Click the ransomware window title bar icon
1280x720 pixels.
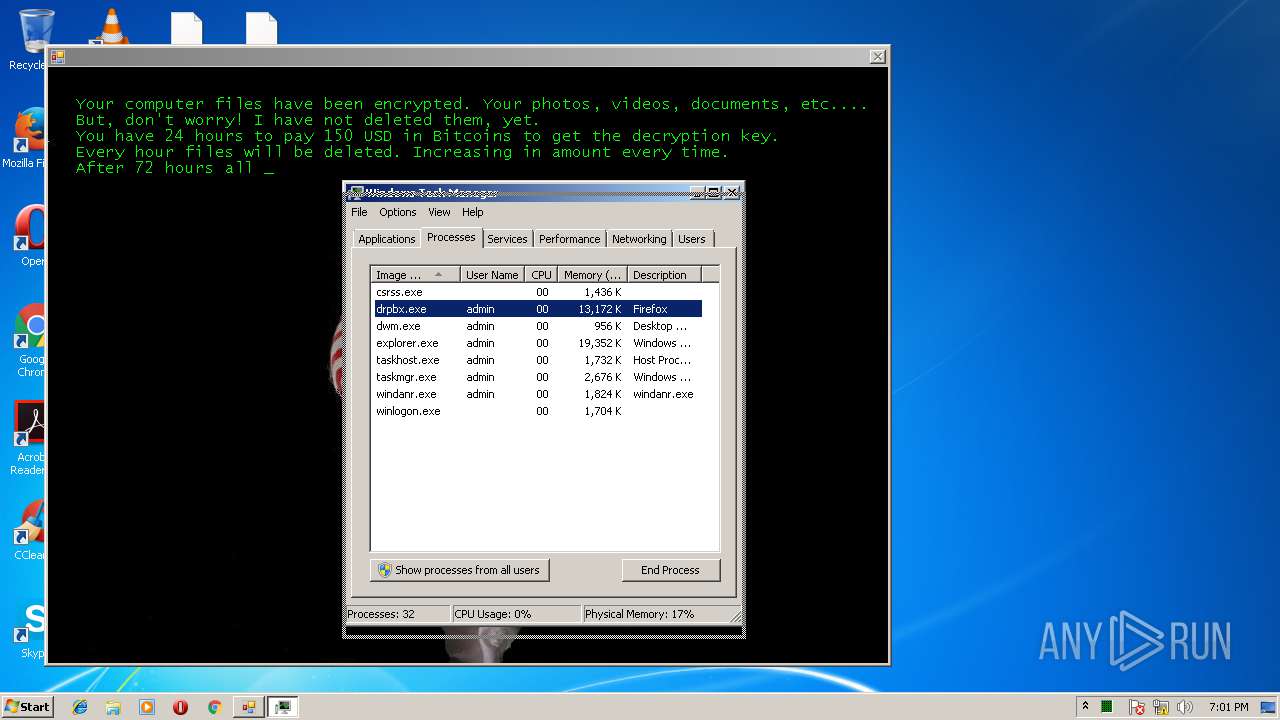pyautogui.click(x=58, y=57)
